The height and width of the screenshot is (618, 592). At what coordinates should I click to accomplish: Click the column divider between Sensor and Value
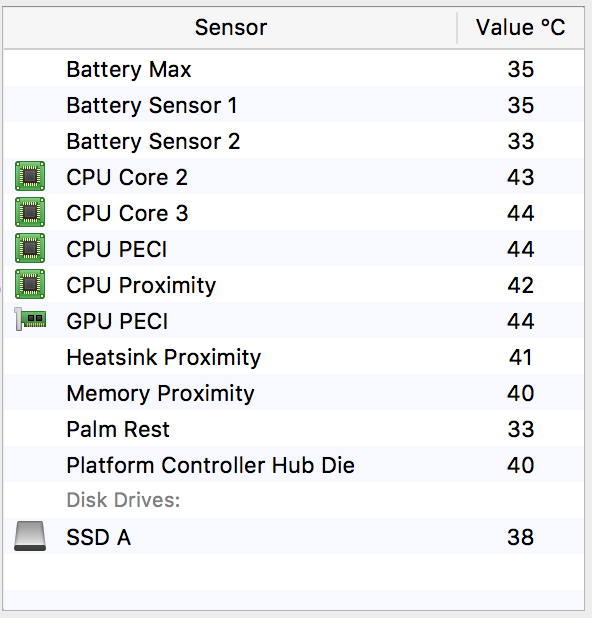[457, 28]
